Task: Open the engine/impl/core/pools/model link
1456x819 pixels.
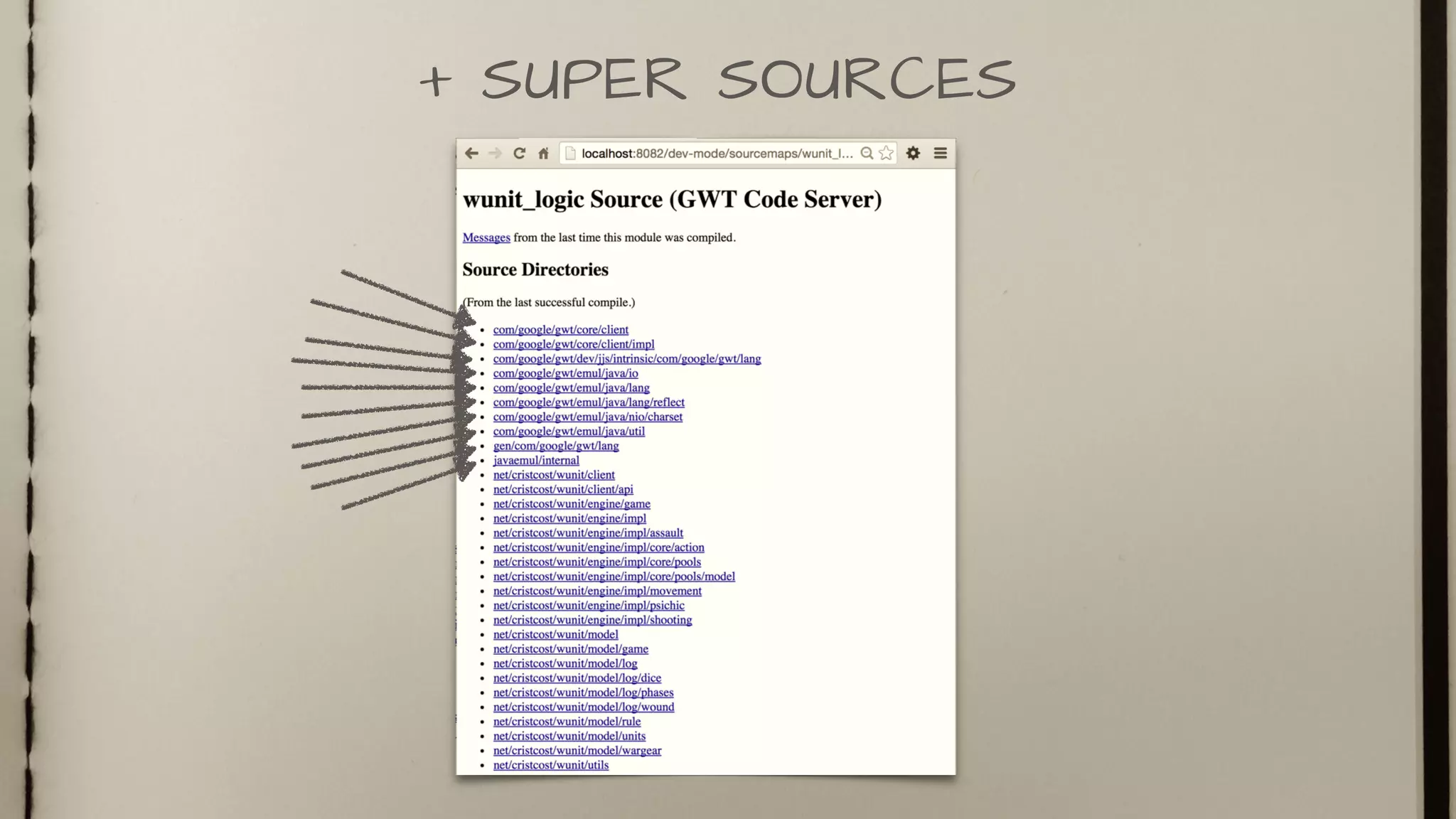Action: (x=614, y=577)
